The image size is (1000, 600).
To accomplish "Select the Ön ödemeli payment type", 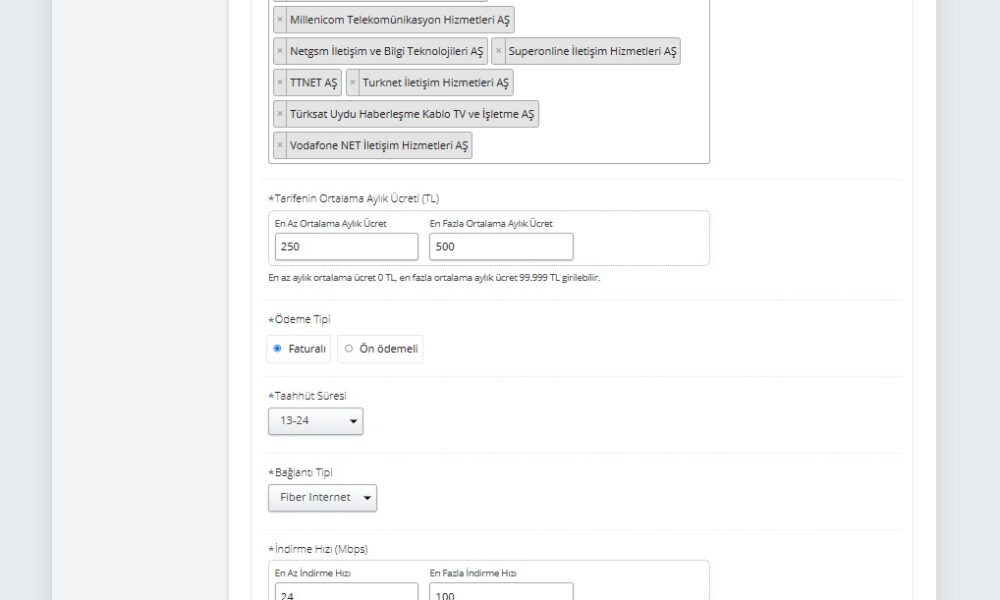I will click(x=348, y=349).
